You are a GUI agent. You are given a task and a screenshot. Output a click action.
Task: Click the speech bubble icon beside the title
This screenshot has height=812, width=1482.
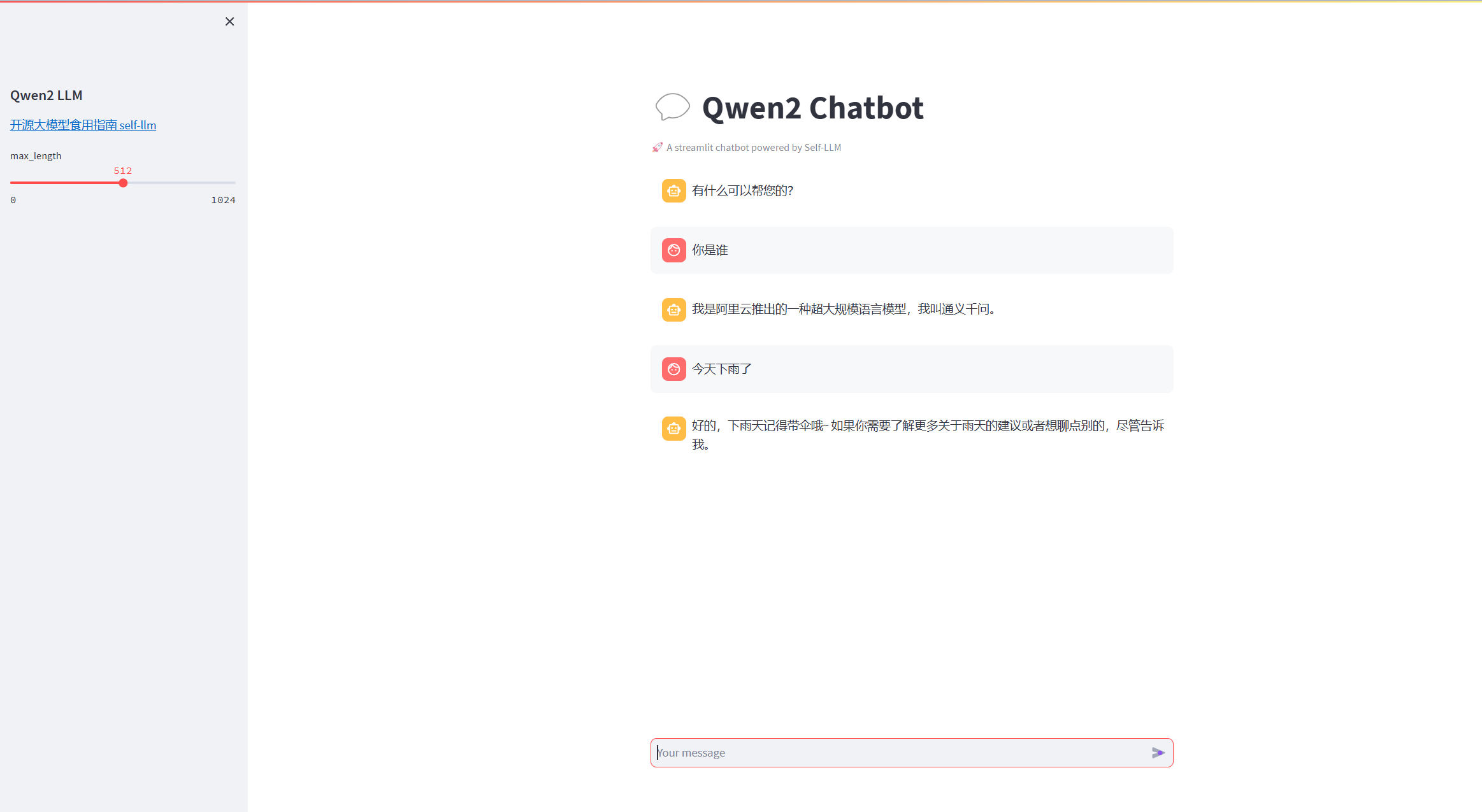pos(672,107)
